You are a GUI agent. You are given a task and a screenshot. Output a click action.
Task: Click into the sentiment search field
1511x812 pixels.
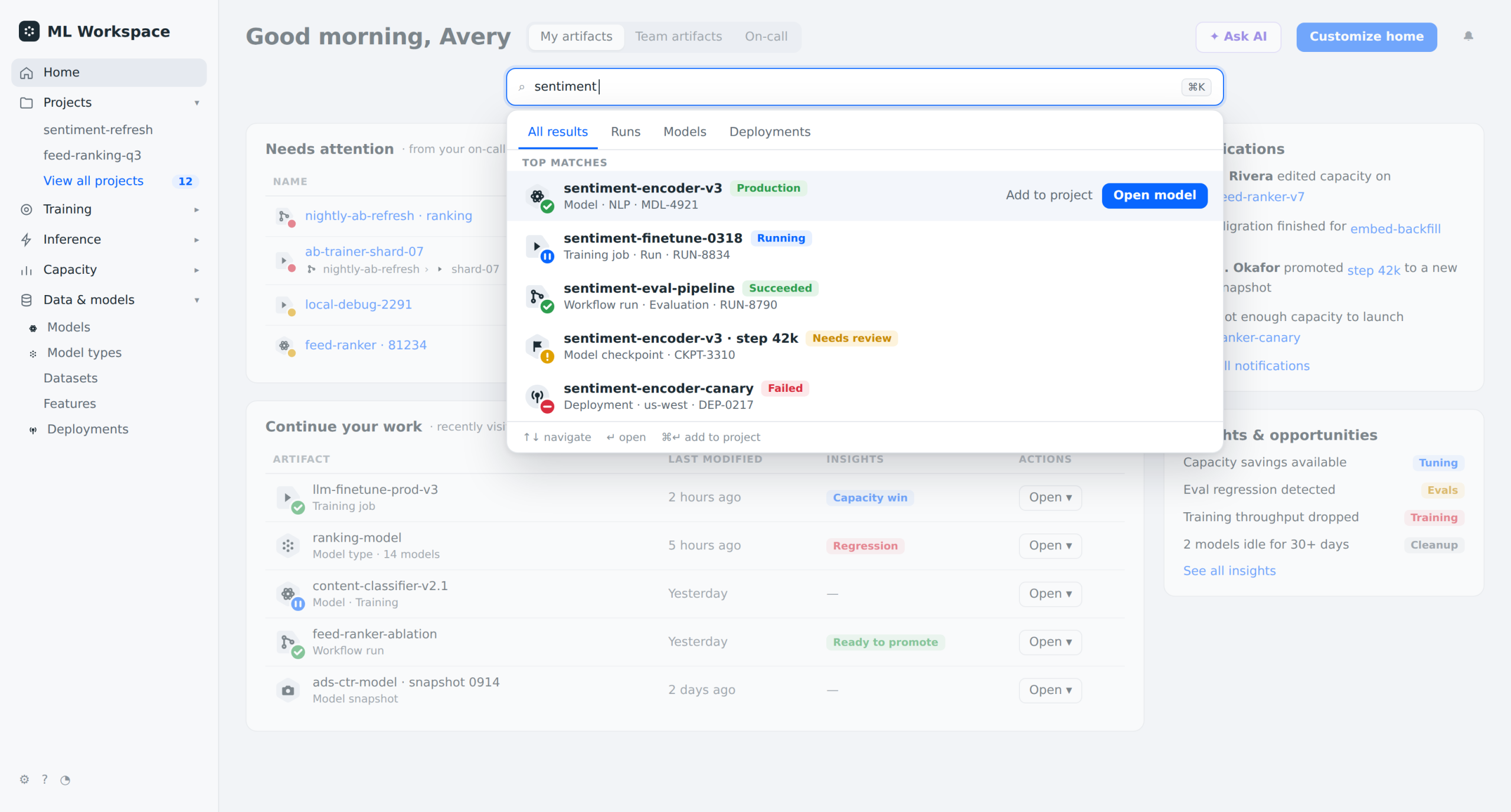pos(865,87)
